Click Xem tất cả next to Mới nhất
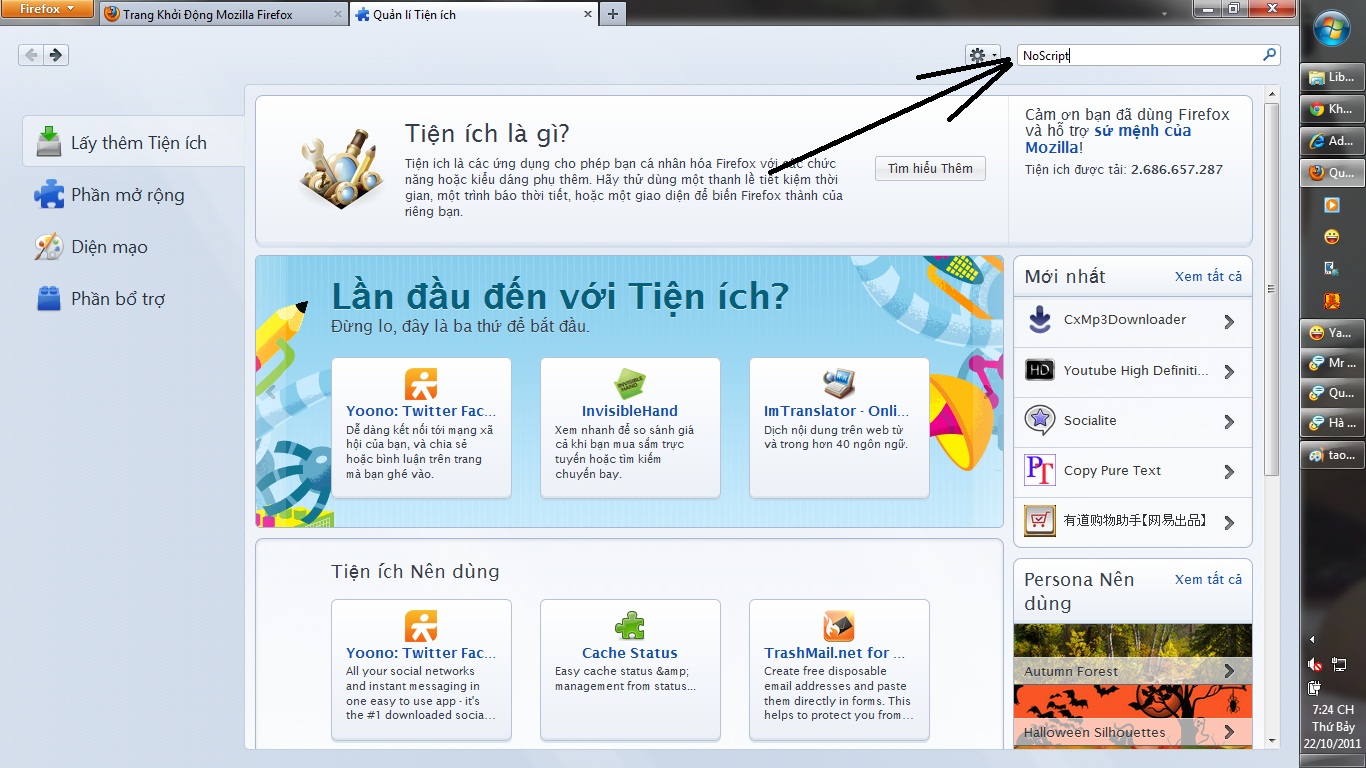 coord(1208,277)
